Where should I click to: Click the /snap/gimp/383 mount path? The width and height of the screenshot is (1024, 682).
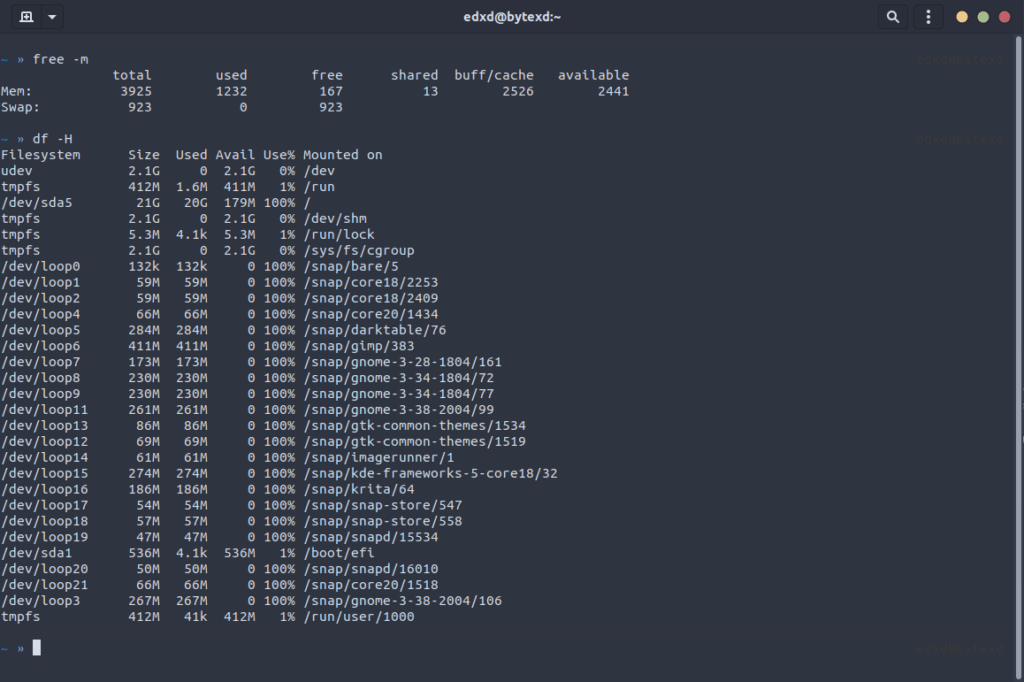[357, 345]
